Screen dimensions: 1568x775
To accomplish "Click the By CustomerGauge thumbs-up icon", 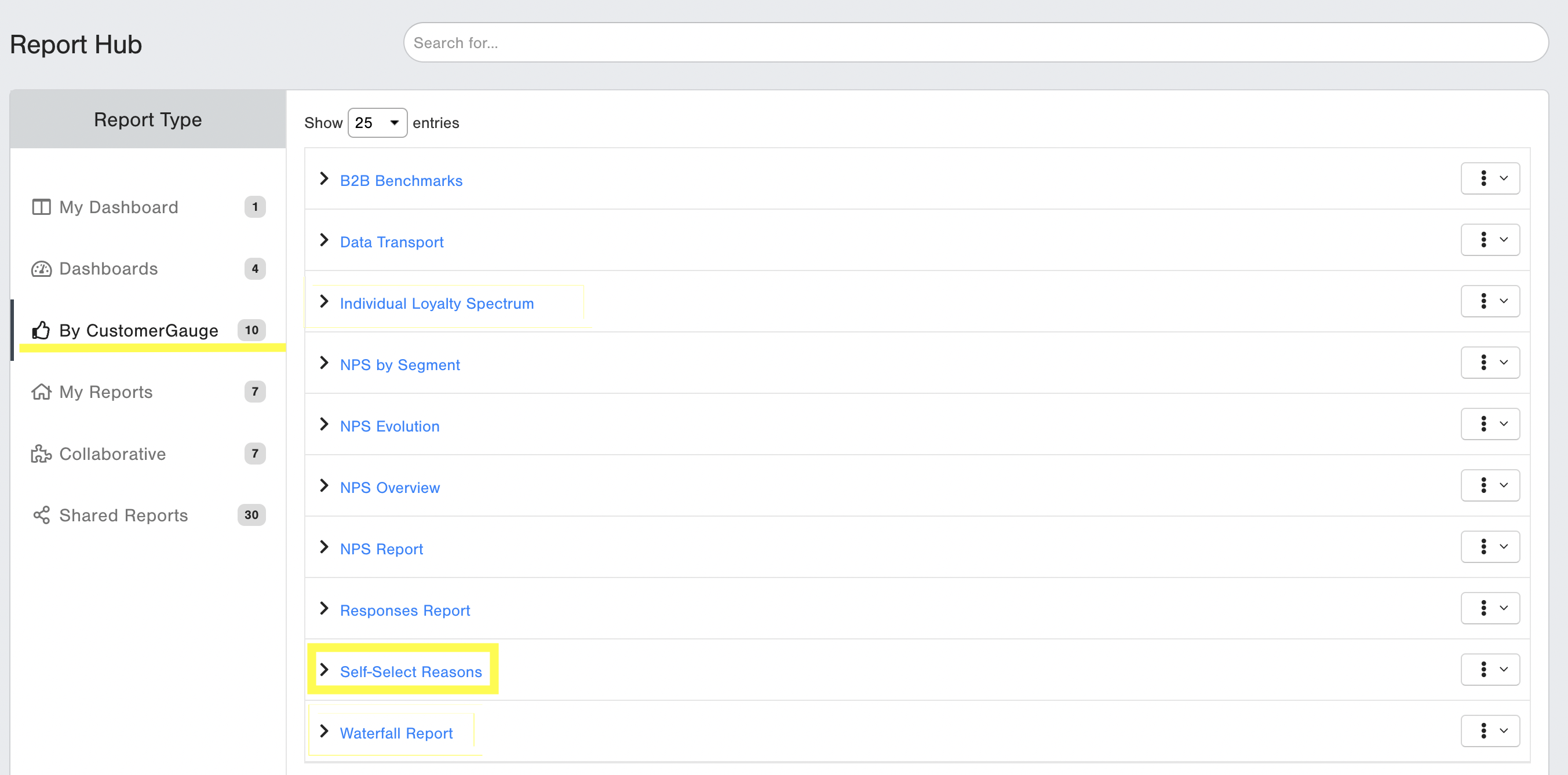I will tap(41, 330).
